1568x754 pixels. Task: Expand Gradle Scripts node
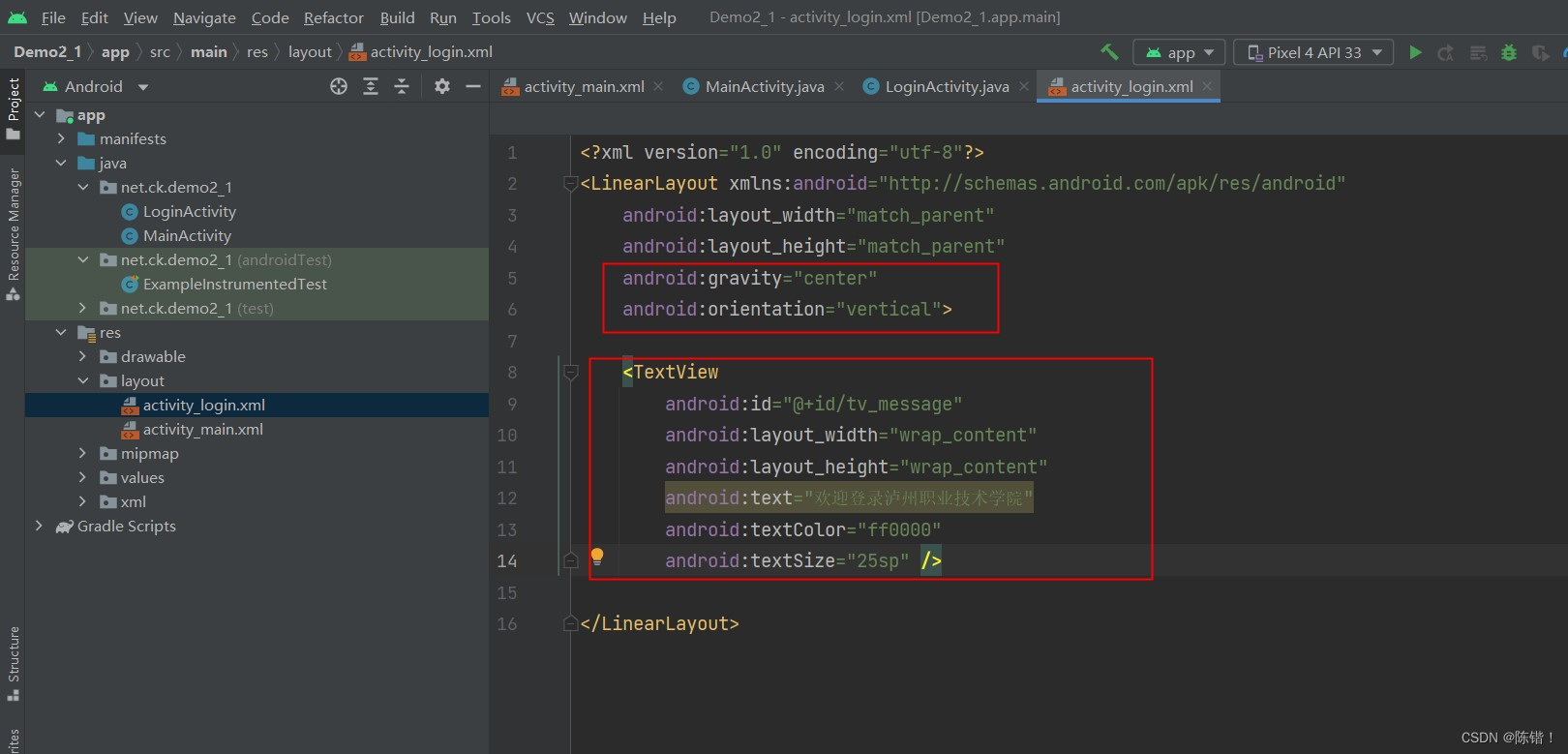[x=39, y=526]
